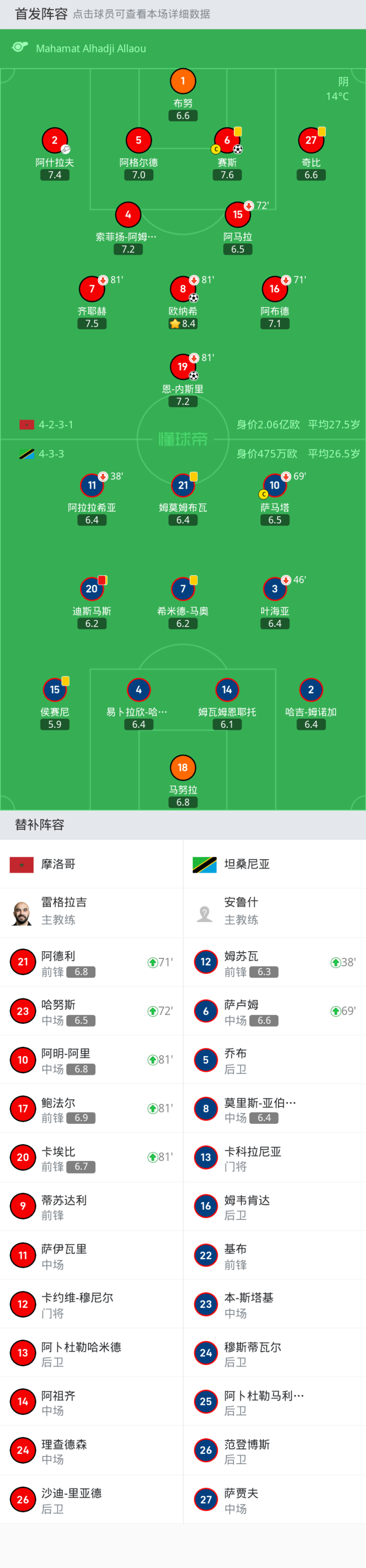Select top-rated player 欧纳希 number 8
Image resolution: width=366 pixels, height=1568 pixels.
182,289
